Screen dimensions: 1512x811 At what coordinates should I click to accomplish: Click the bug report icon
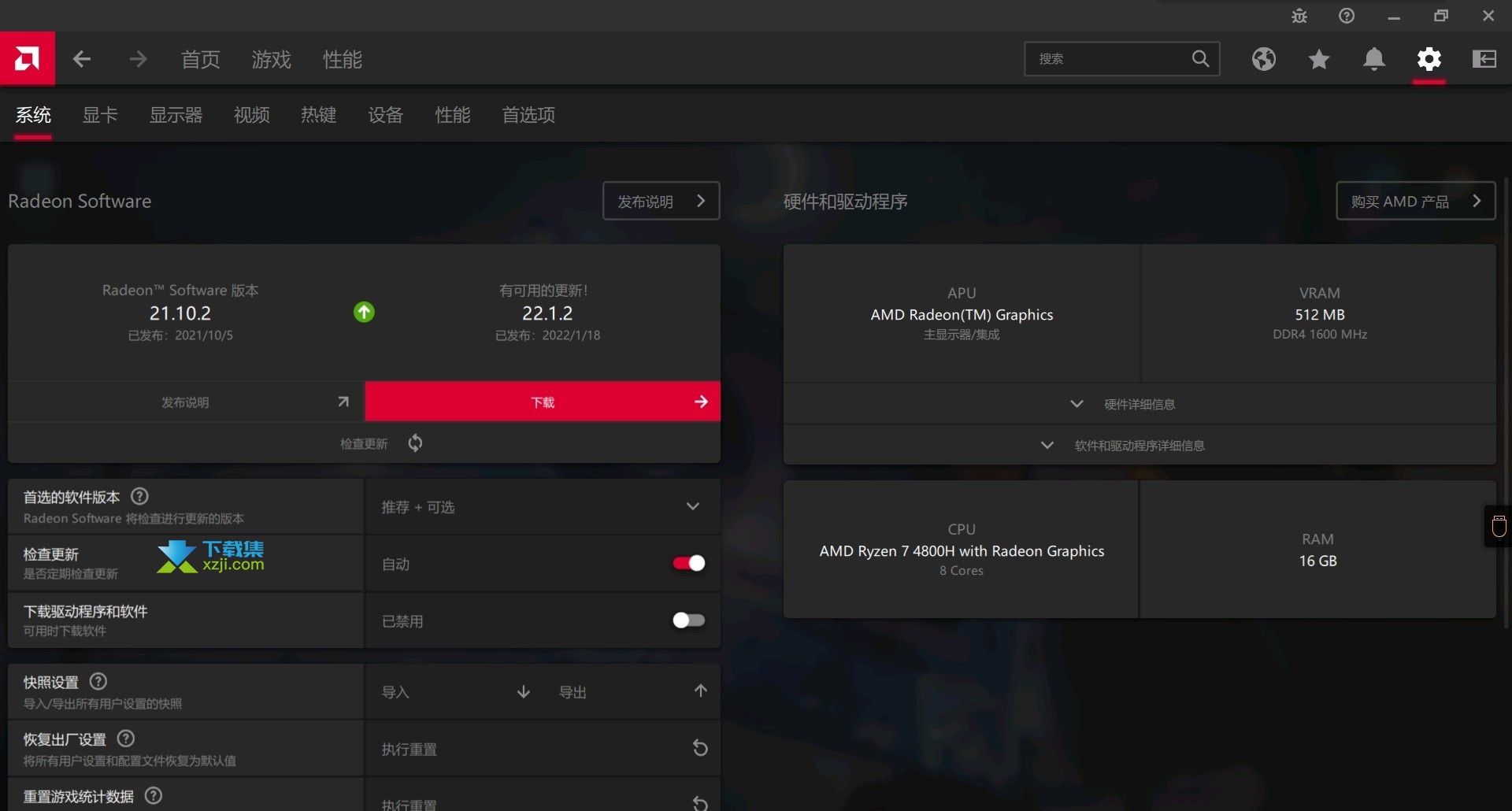pos(1299,16)
